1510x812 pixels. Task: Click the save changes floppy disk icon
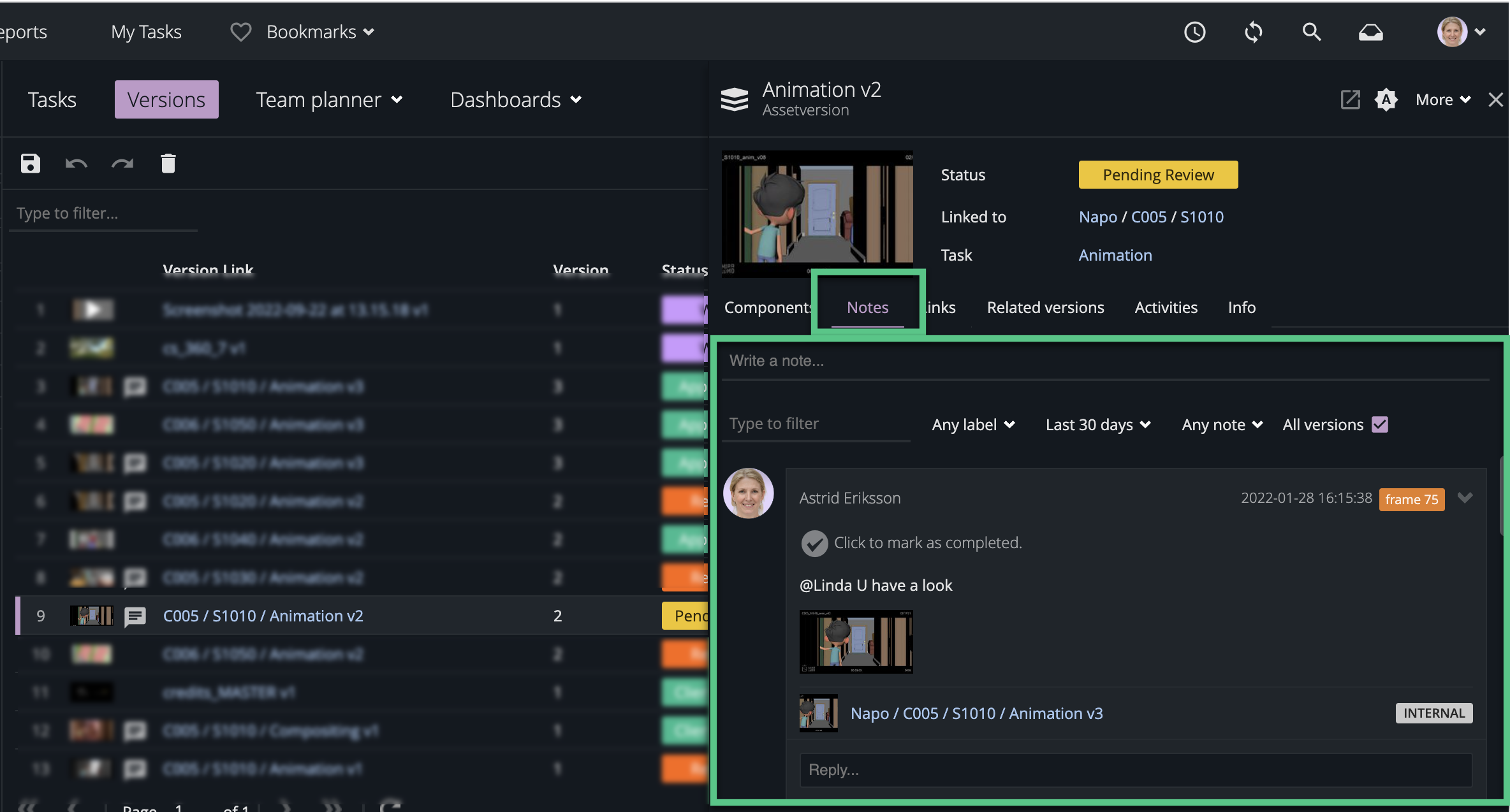[x=30, y=164]
